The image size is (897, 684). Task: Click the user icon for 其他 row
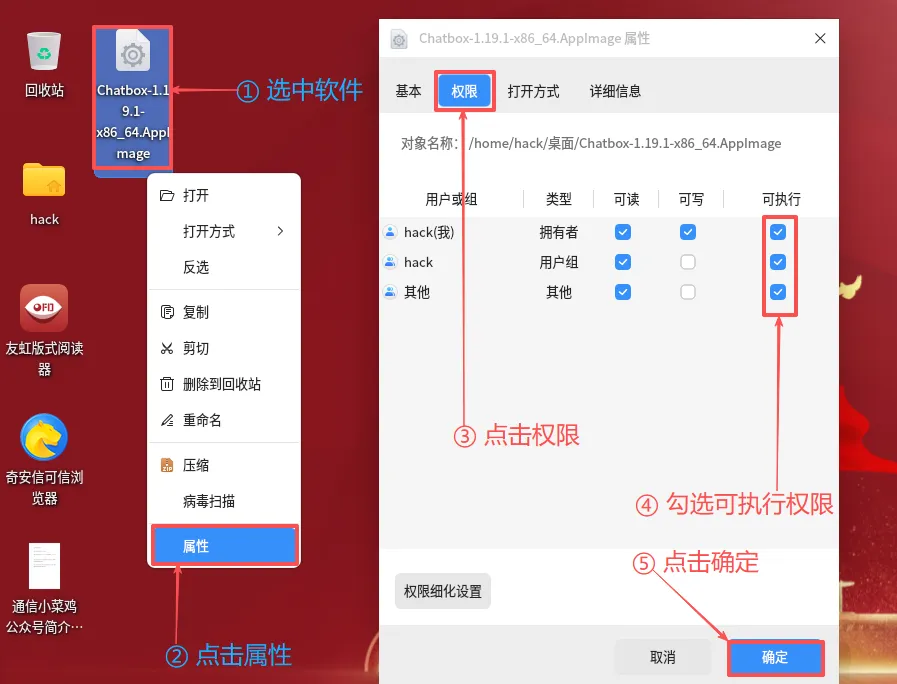390,292
